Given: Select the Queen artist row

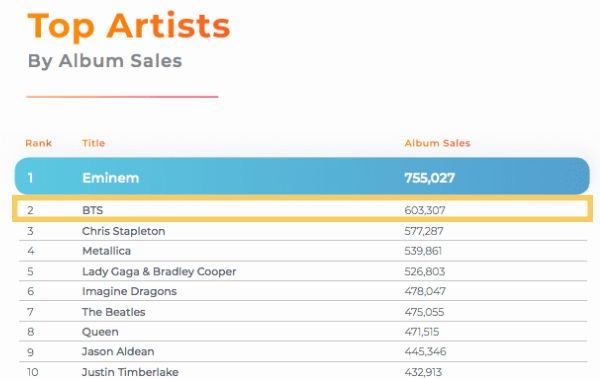Looking at the screenshot, I should click(x=303, y=332).
